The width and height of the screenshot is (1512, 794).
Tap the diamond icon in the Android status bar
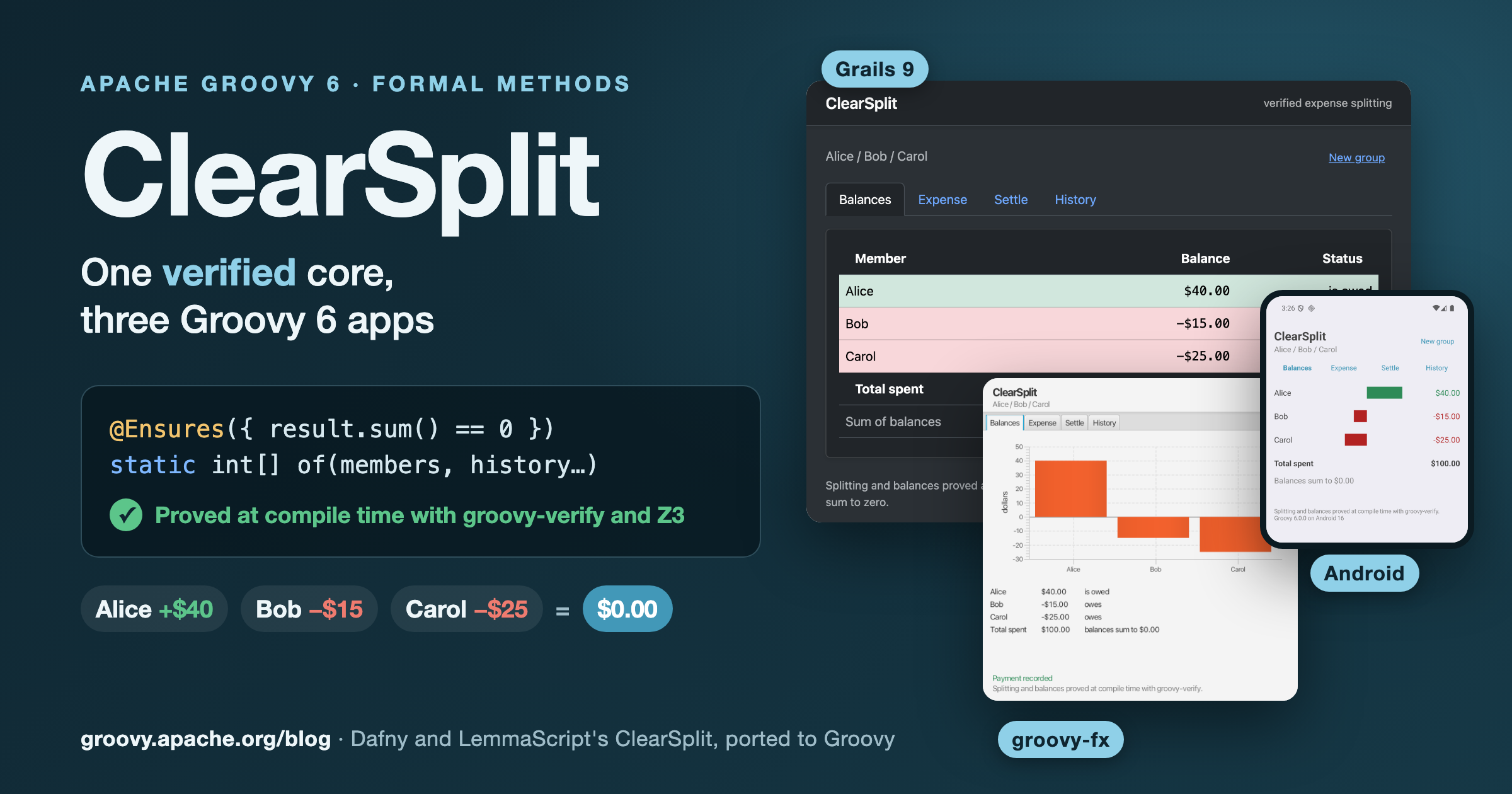pyautogui.click(x=1311, y=308)
